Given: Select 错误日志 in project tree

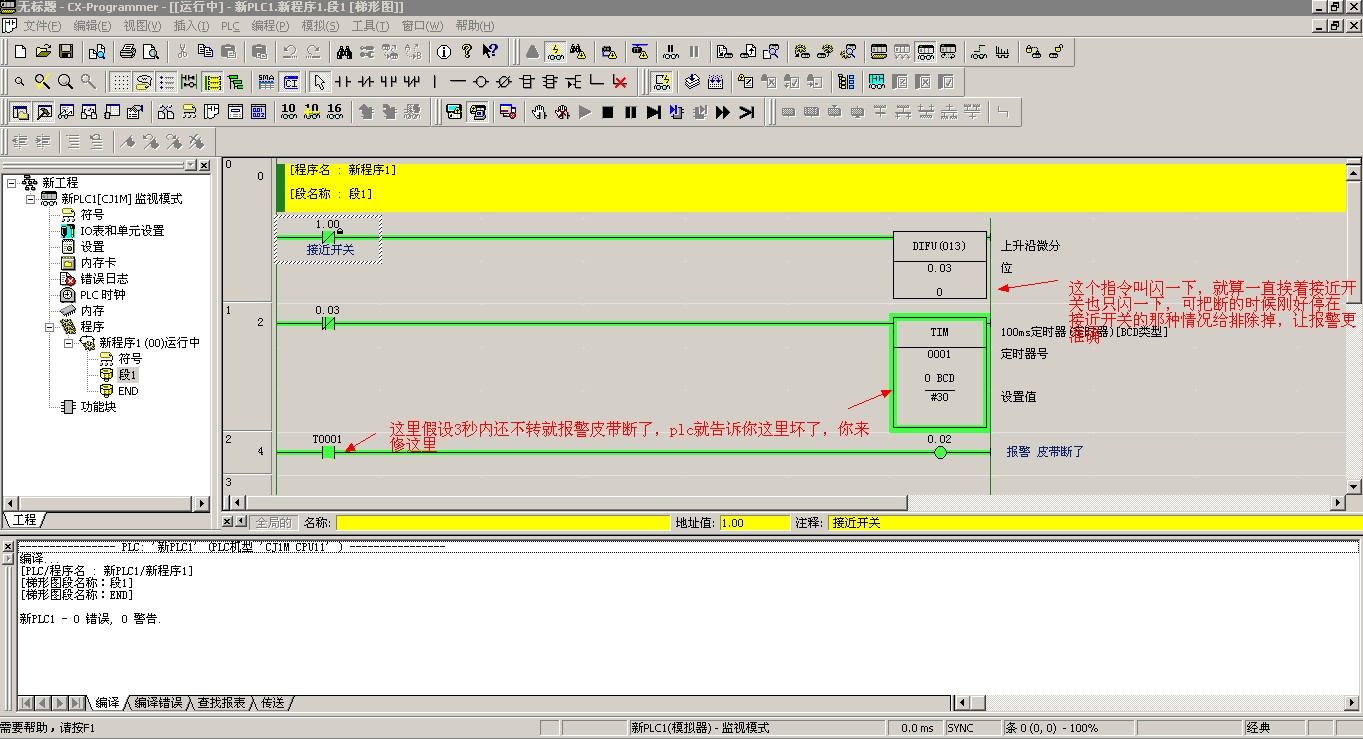Looking at the screenshot, I should [x=104, y=279].
